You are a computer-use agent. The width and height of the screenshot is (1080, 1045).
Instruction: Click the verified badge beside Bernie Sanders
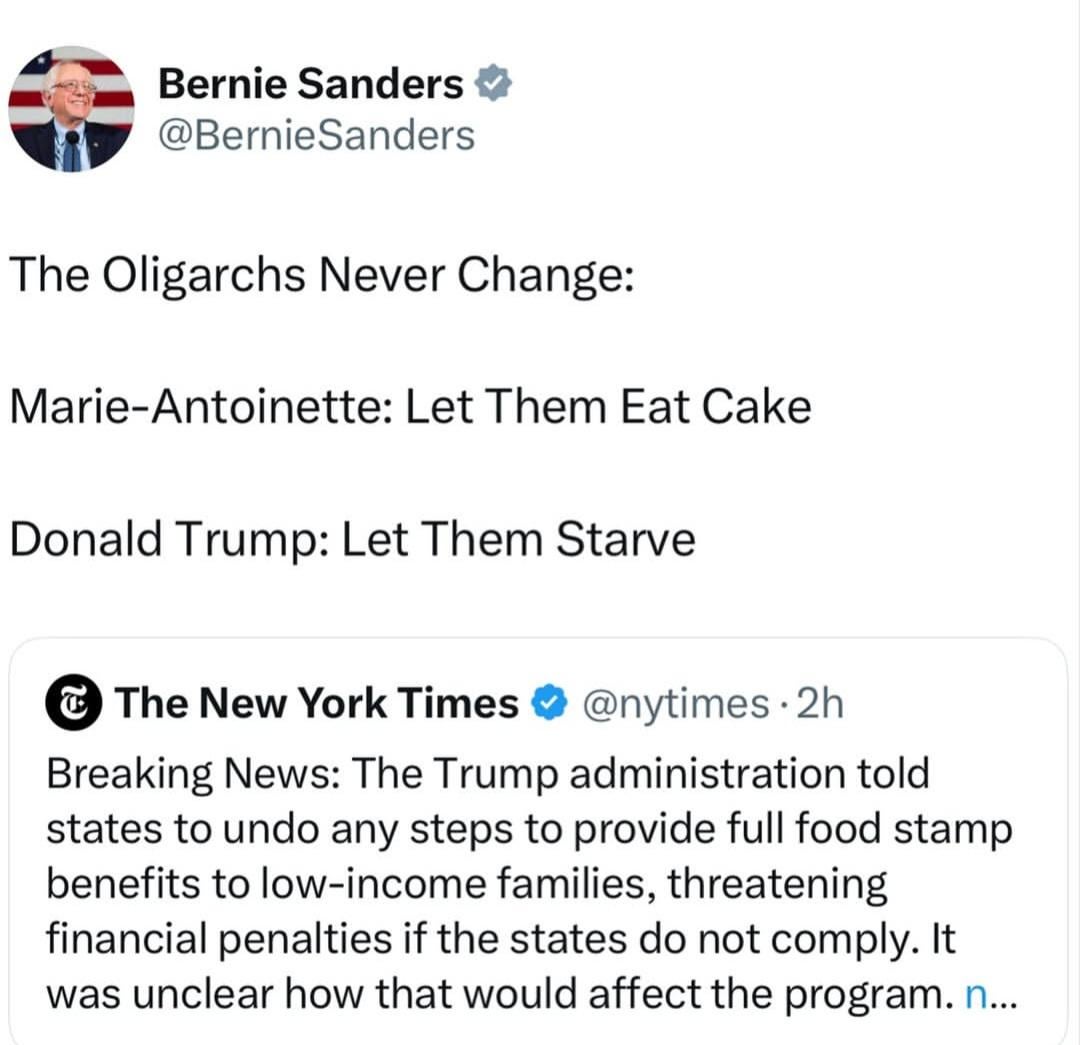click(491, 85)
